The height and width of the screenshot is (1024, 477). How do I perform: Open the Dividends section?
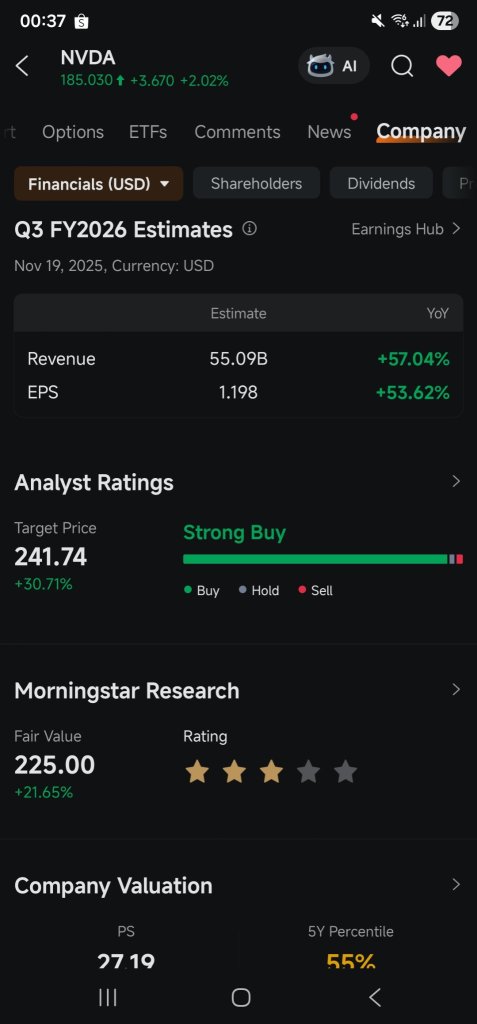pyautogui.click(x=381, y=184)
